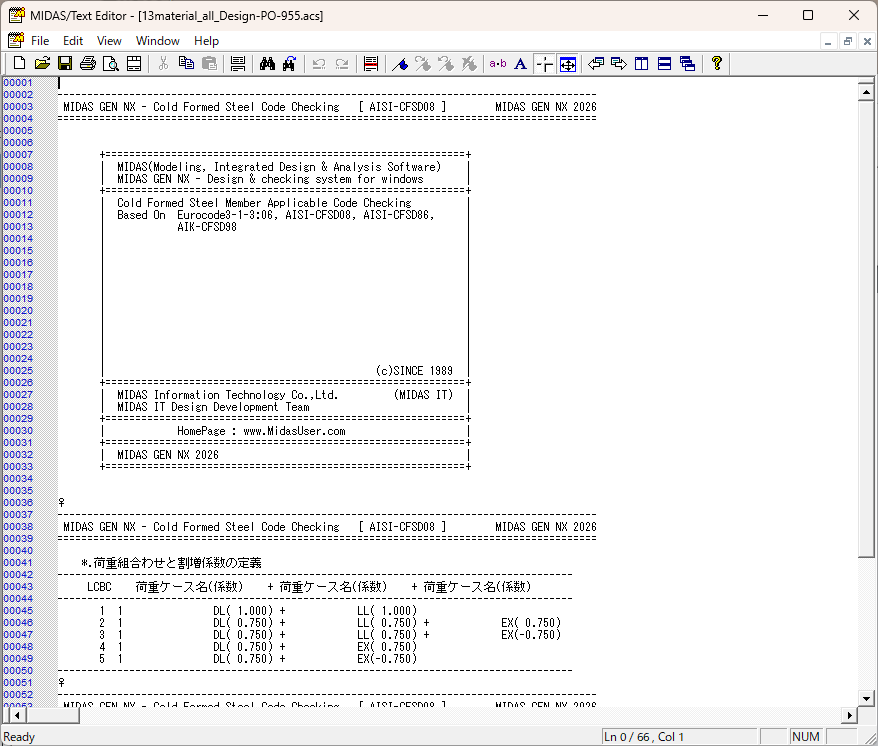Click horizontal scrollbar left arrow

17,715
